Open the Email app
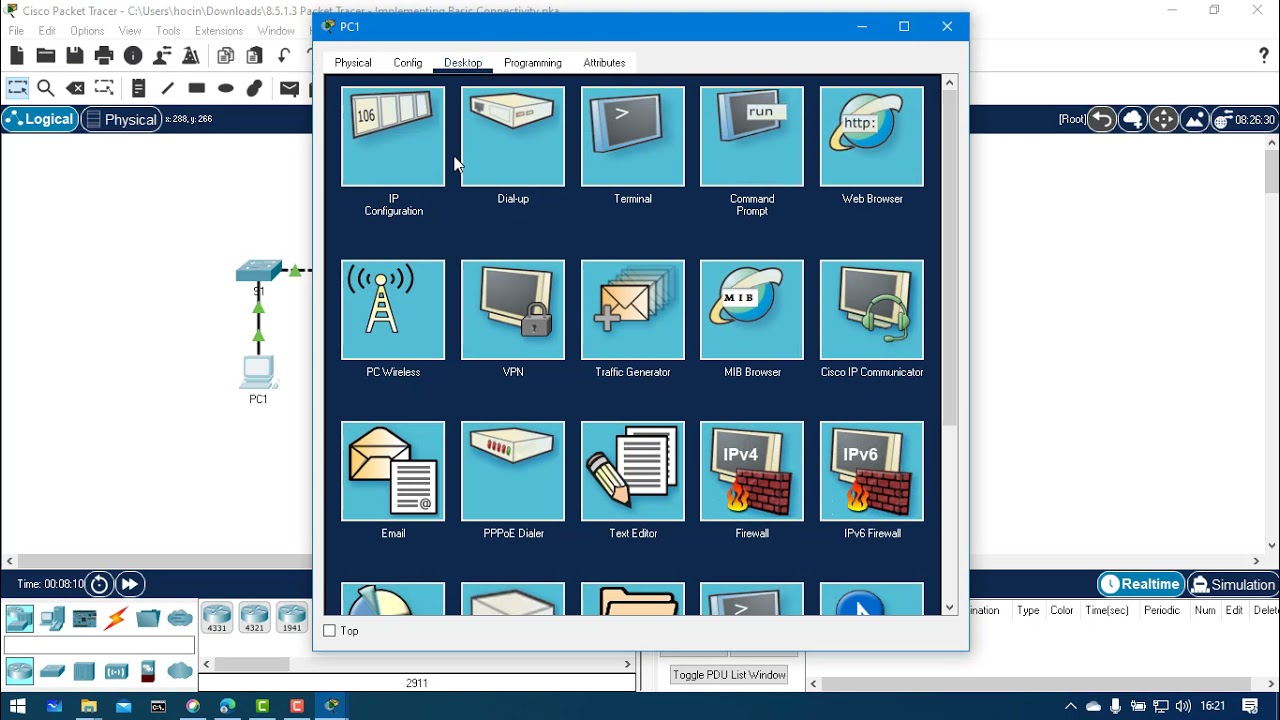Image resolution: width=1280 pixels, height=720 pixels. point(393,471)
